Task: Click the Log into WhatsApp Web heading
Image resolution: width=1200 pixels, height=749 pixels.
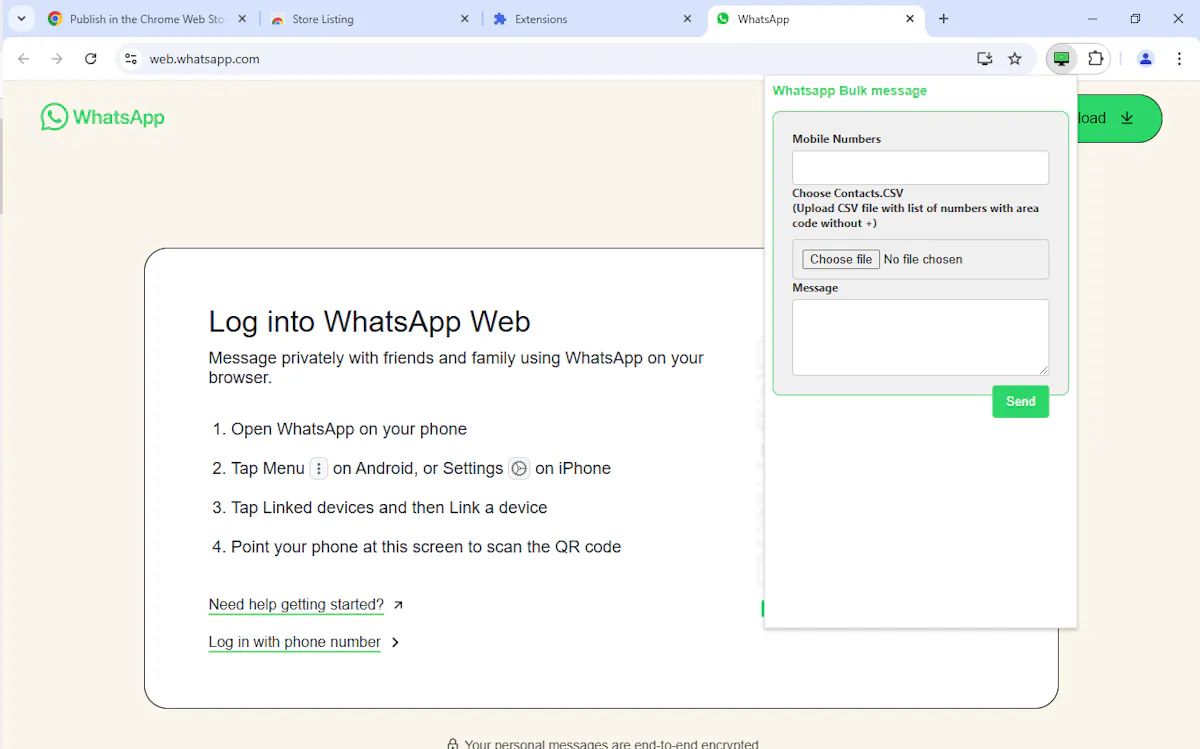Action: 369,322
